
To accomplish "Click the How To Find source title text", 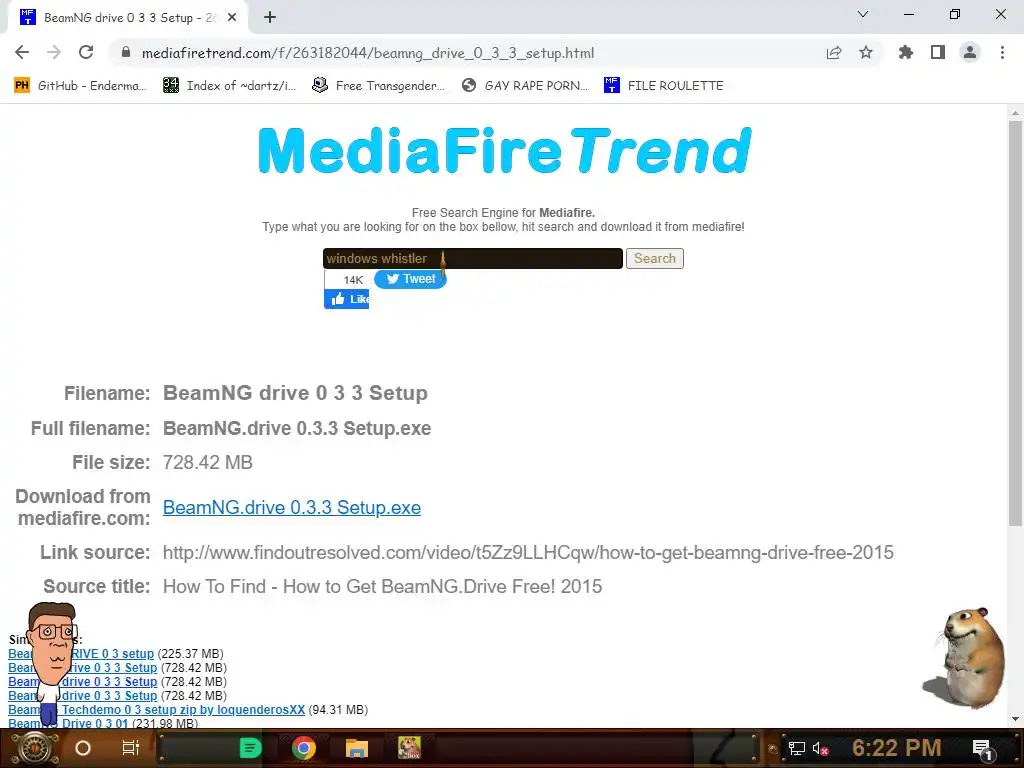I will pyautogui.click(x=382, y=586).
